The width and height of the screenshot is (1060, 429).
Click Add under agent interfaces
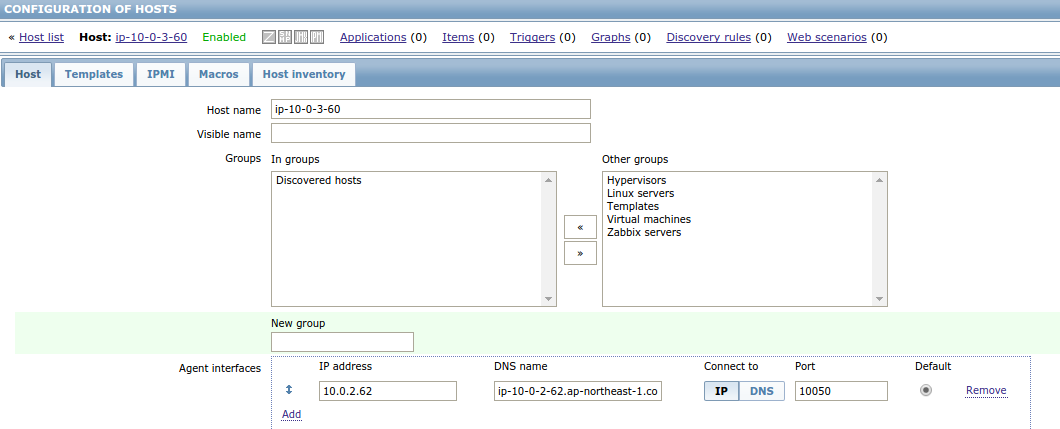tap(291, 414)
